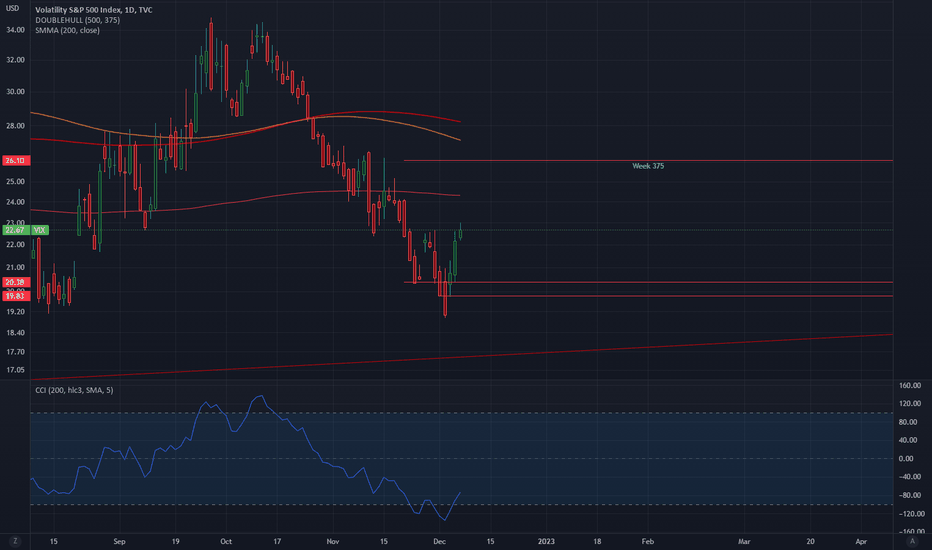The image size is (932, 550).
Task: Click the 160.00 CCI axis value
Action: (x=910, y=386)
